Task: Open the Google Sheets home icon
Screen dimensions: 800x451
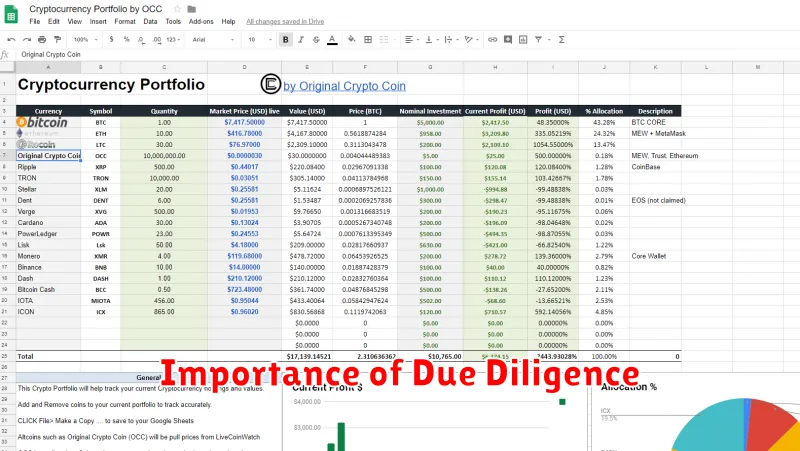Action: coord(11,14)
